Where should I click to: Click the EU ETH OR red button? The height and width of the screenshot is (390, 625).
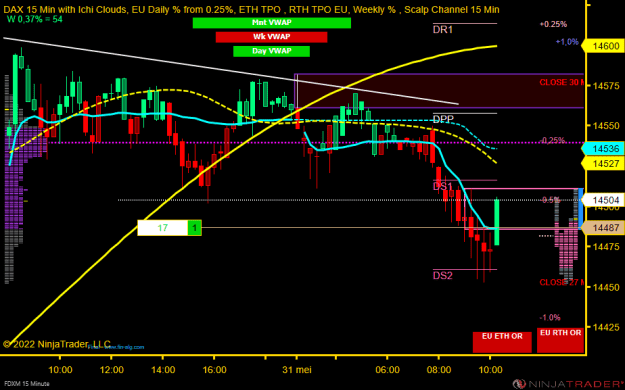(502, 342)
